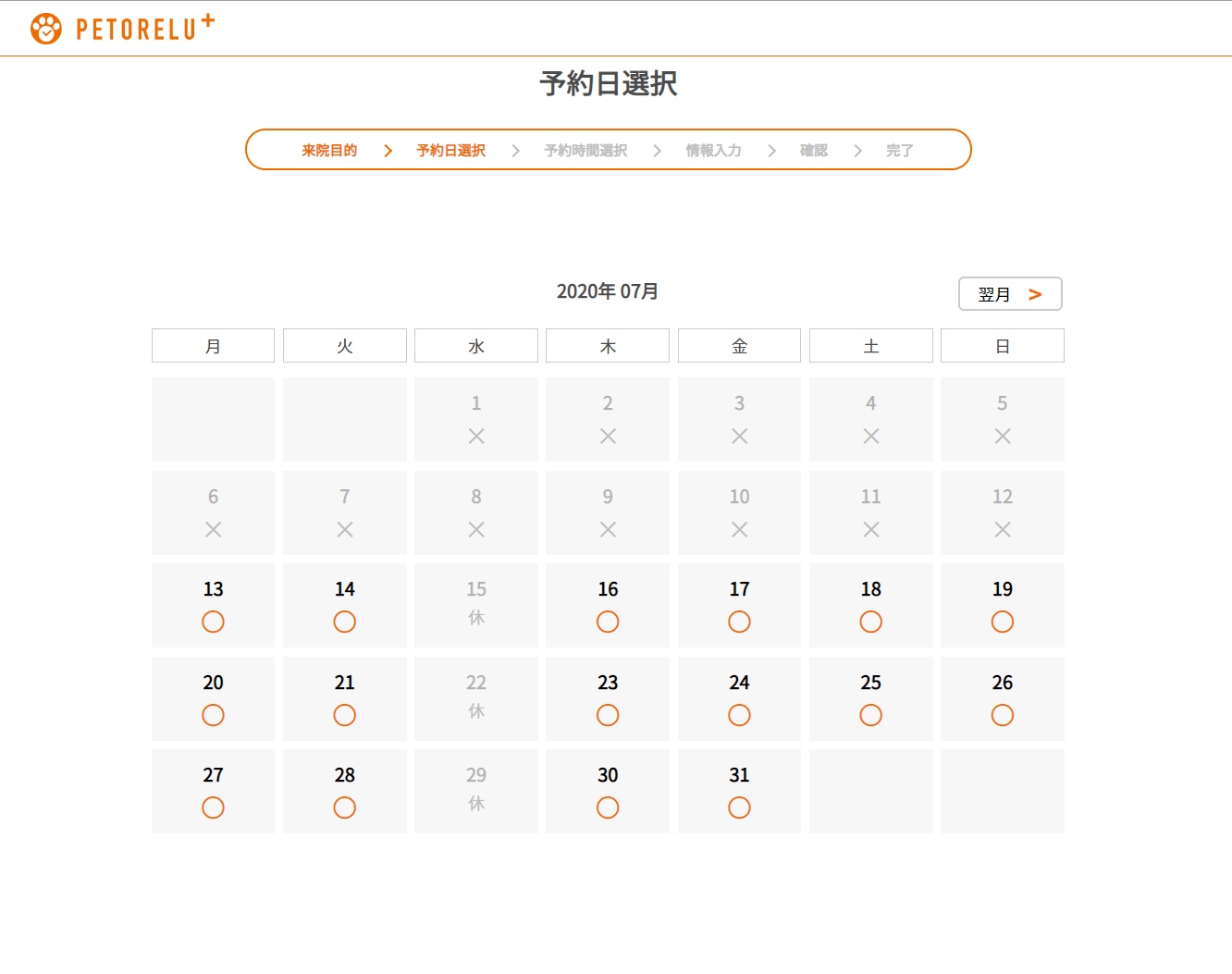Book the 20th available circle
Image resolution: width=1232 pixels, height=974 pixels.
213,698
